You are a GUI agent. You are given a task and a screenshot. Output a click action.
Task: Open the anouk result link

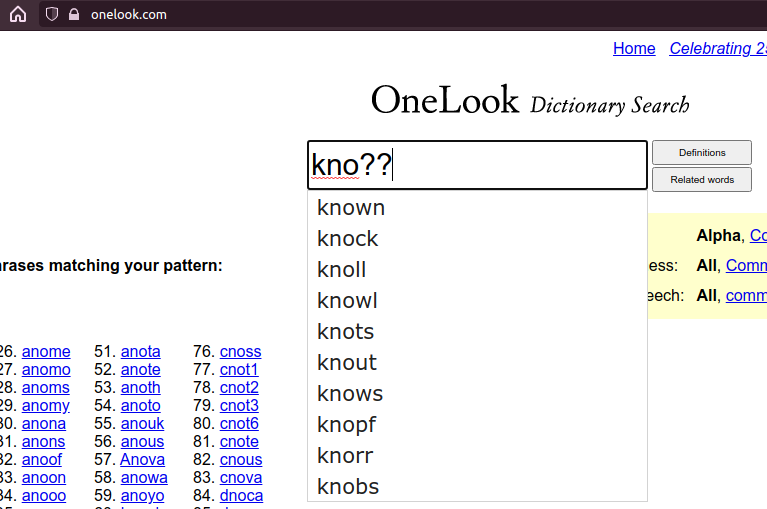(142, 423)
